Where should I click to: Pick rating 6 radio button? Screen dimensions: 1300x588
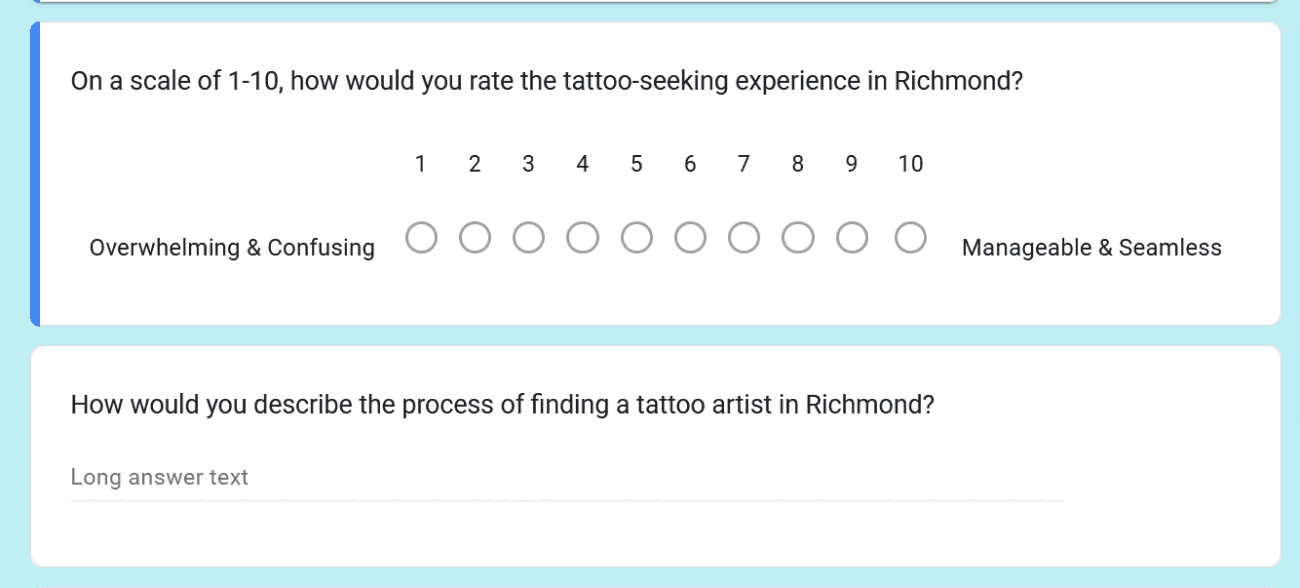coord(690,238)
